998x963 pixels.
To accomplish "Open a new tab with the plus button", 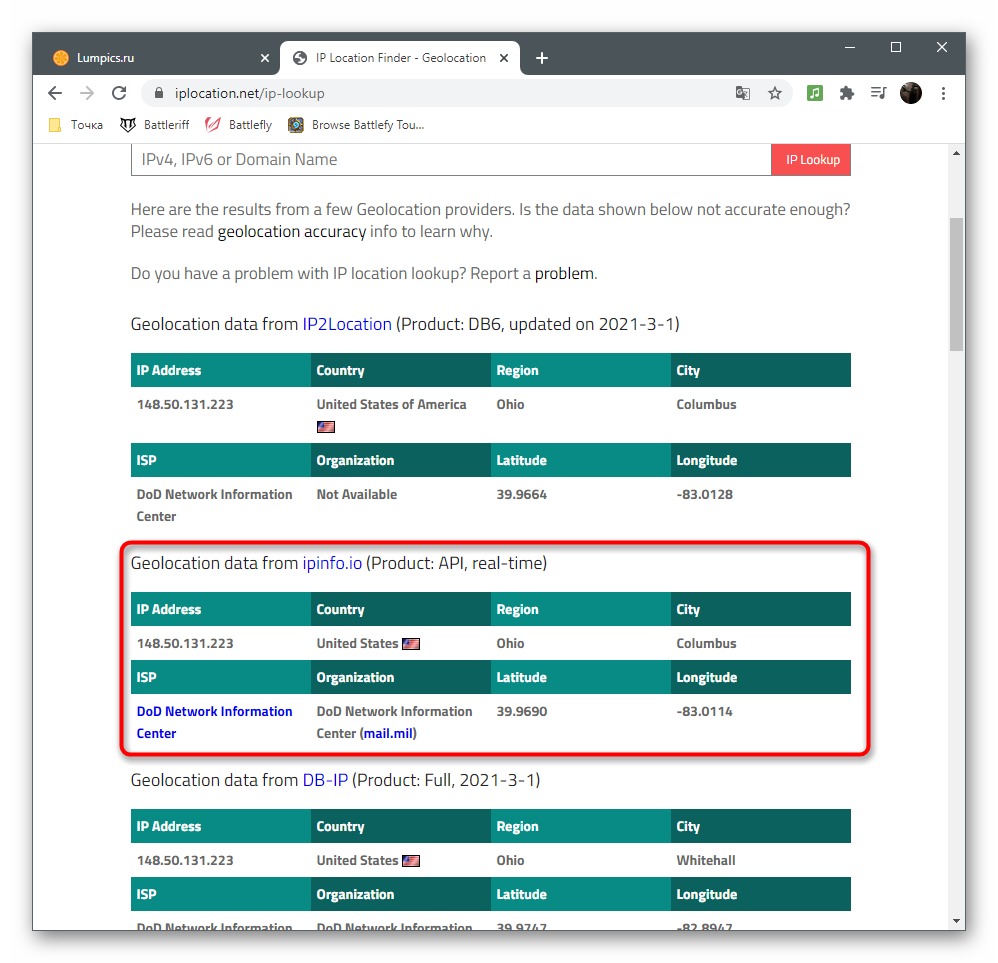I will 542,59.
